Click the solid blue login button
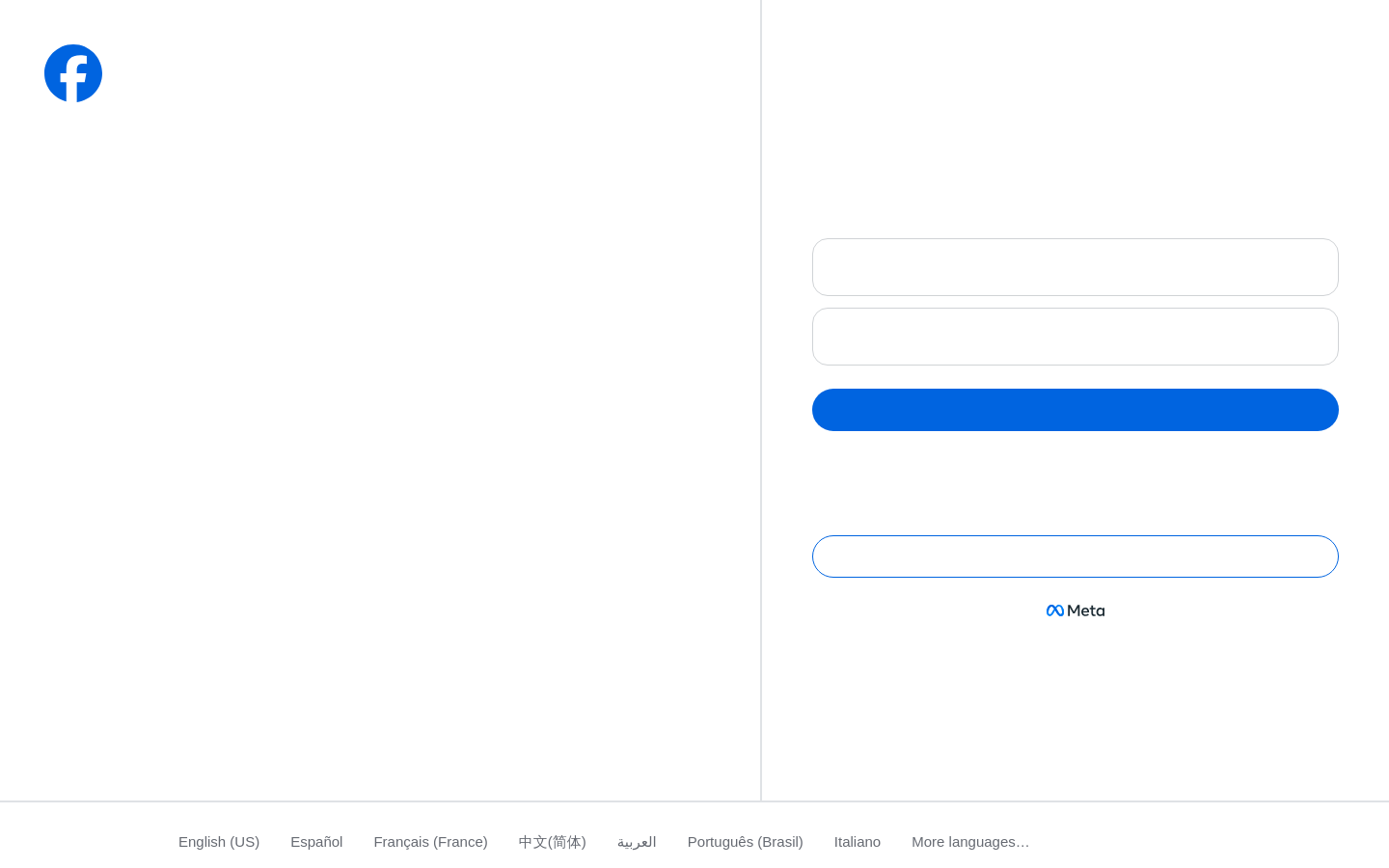The width and height of the screenshot is (1389, 868). pos(1076,410)
